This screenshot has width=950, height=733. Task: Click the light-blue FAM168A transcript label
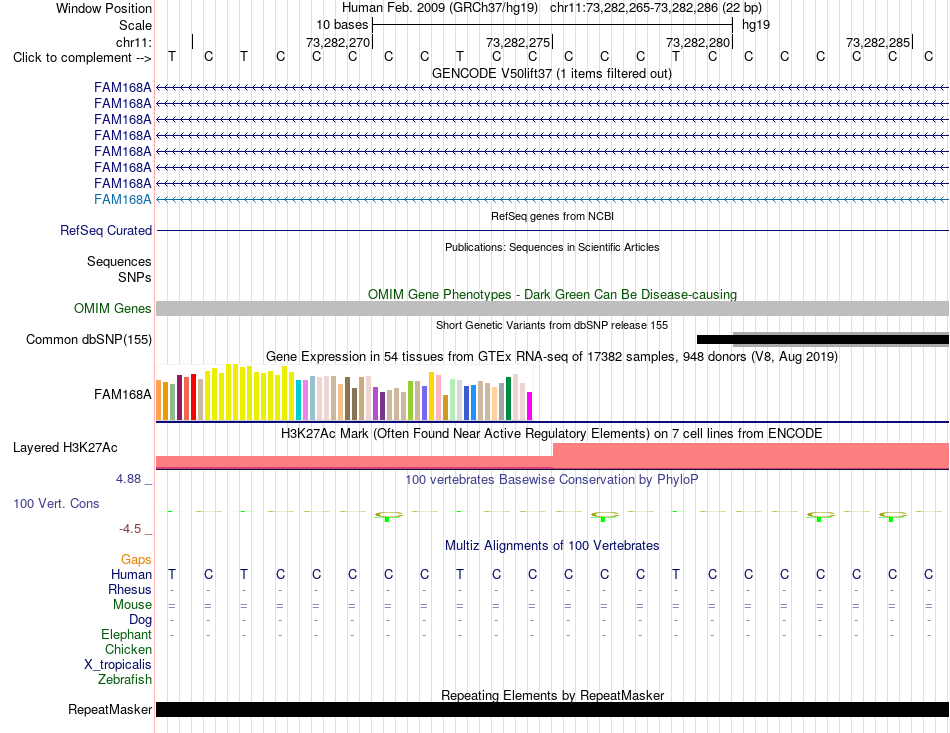pos(122,199)
